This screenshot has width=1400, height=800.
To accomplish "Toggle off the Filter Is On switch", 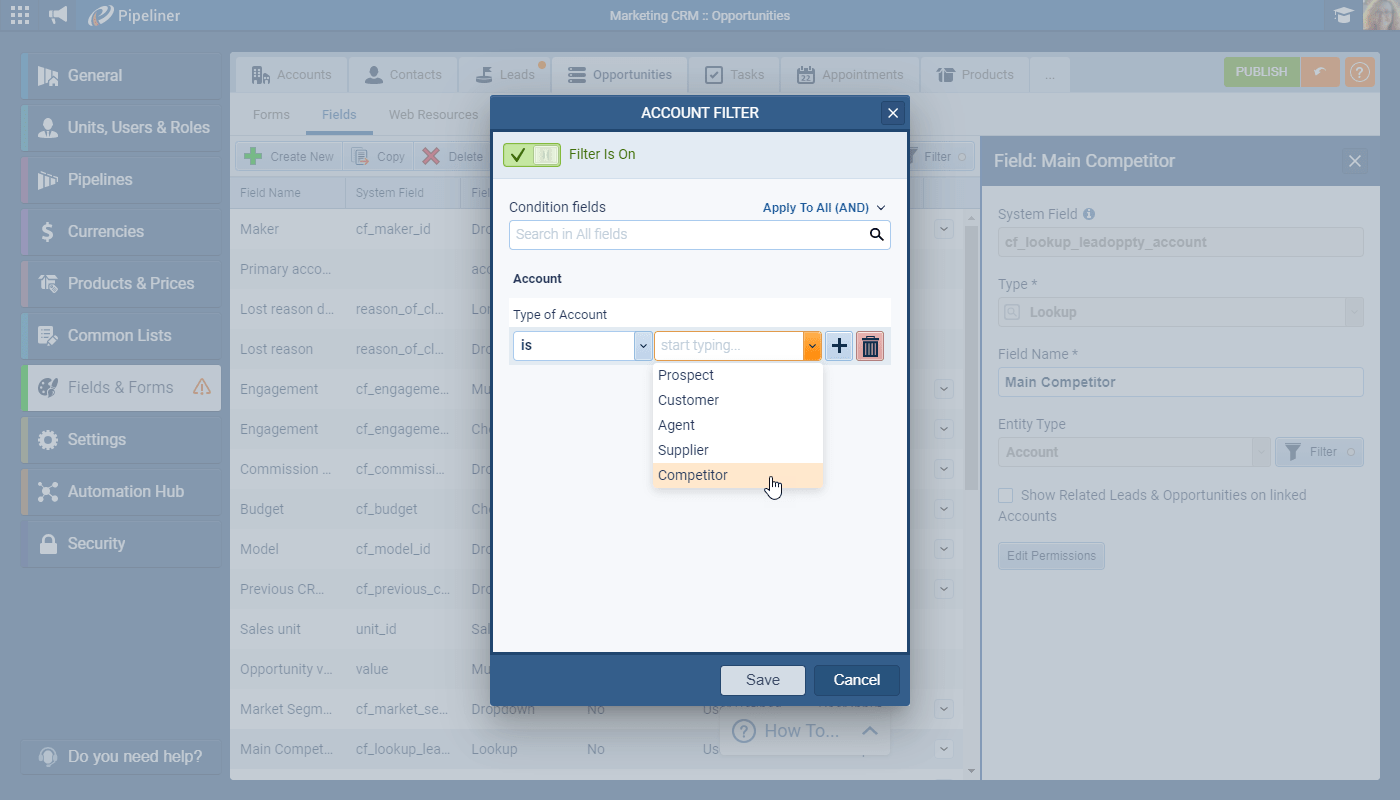I will click(x=531, y=155).
